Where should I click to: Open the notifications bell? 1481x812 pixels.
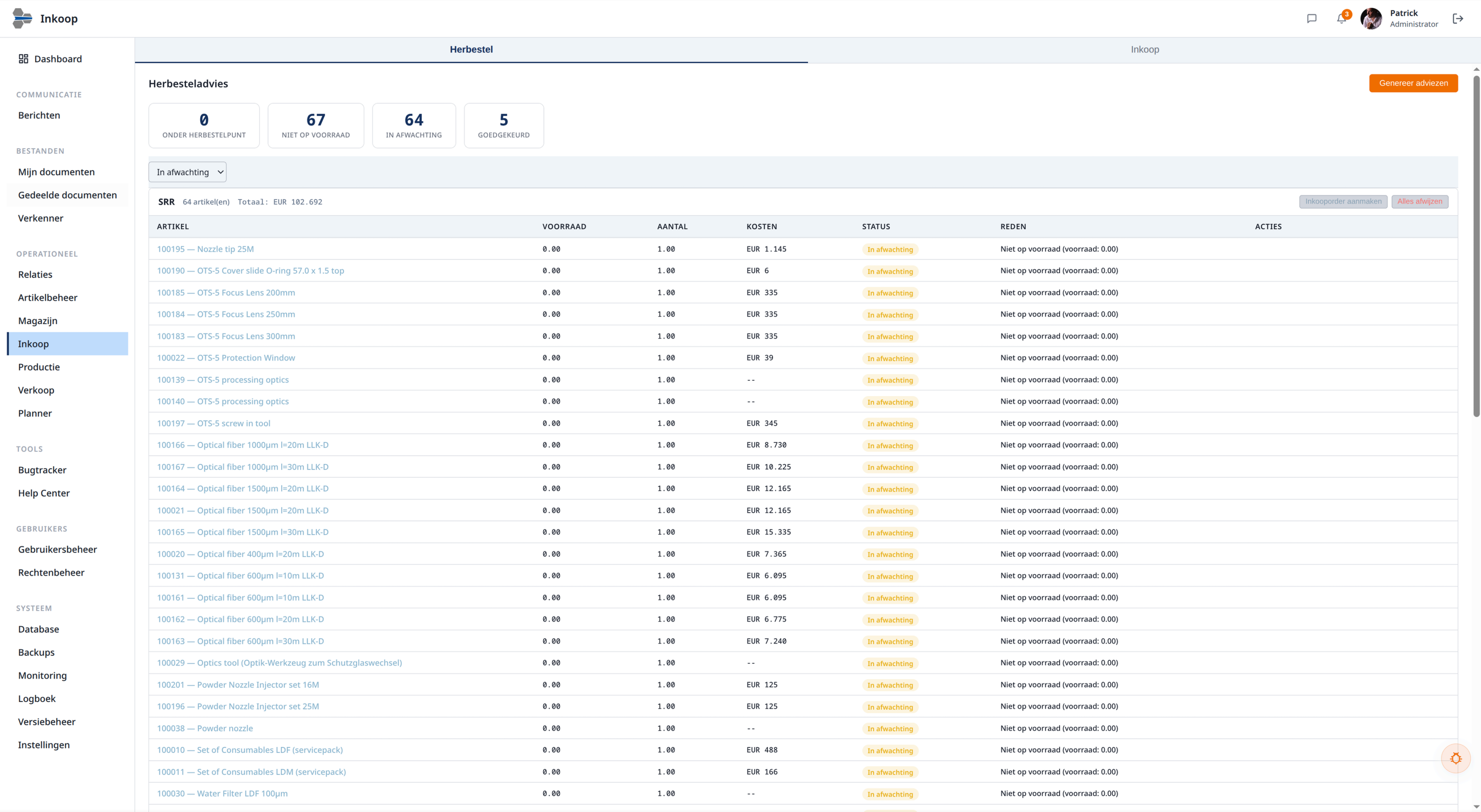click(1341, 19)
